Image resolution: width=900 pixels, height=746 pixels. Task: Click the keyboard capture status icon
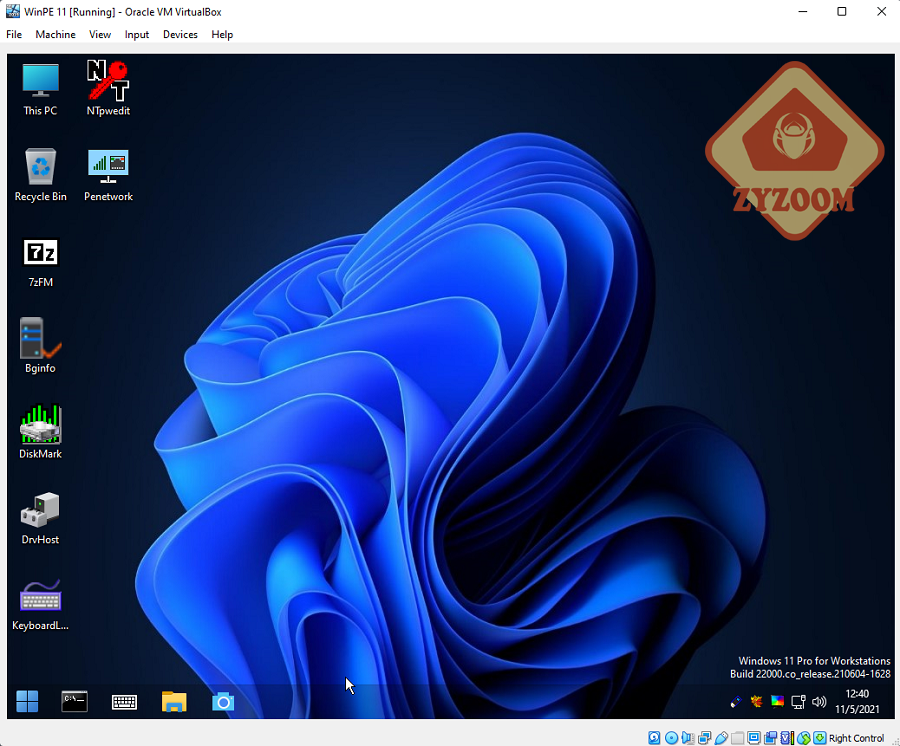click(x=820, y=738)
